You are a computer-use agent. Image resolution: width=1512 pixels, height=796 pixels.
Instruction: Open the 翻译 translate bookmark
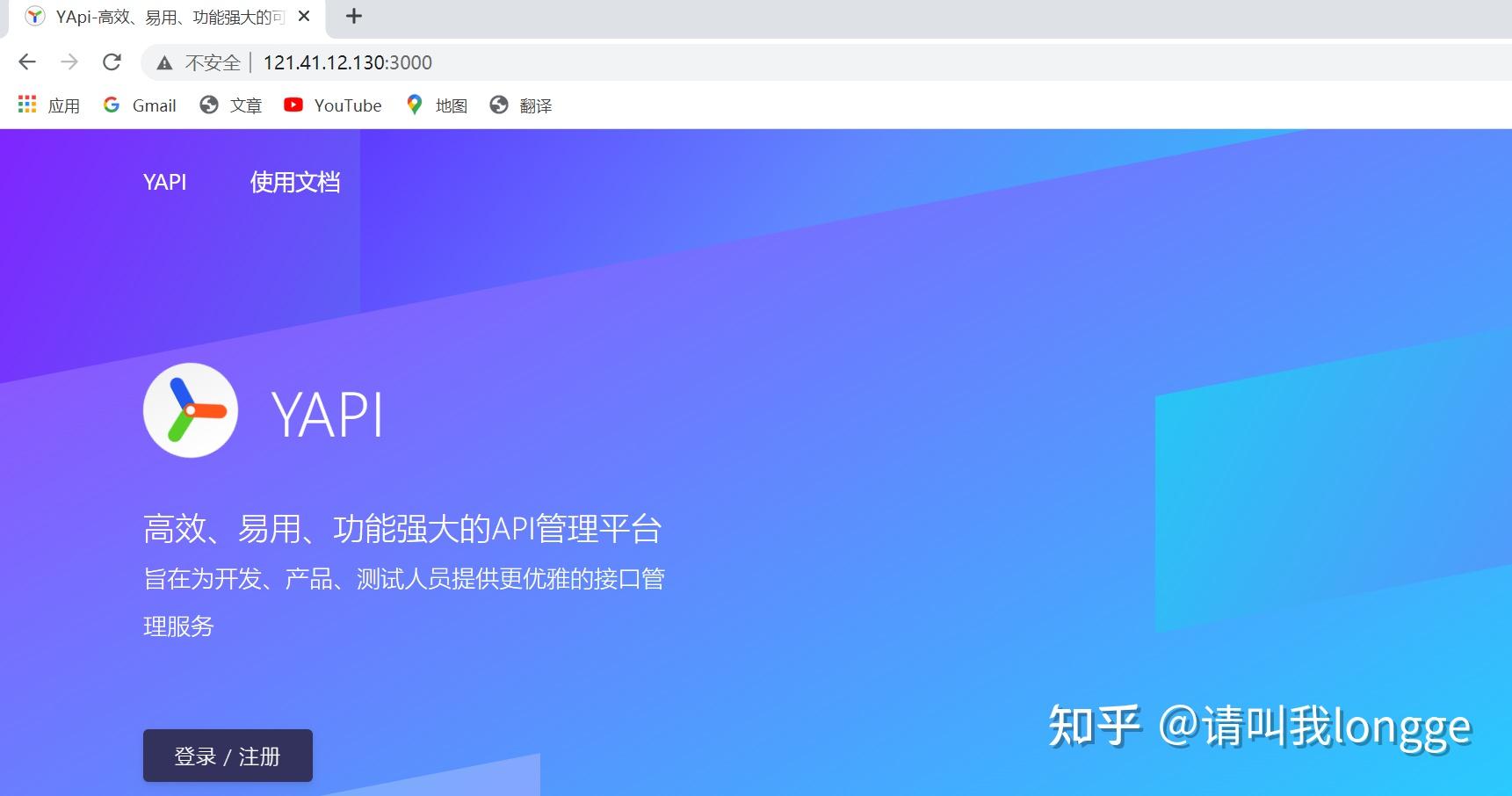click(x=521, y=105)
